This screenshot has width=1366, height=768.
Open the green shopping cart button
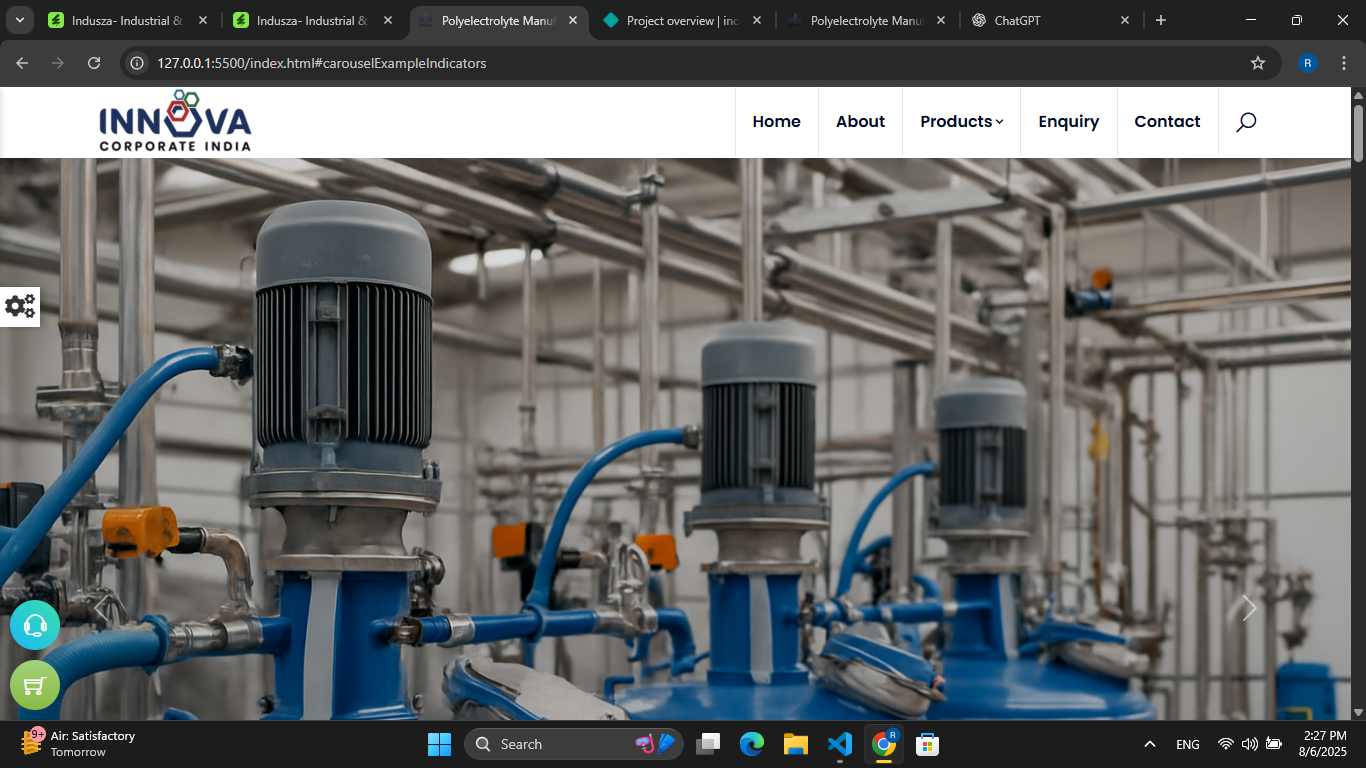pos(35,685)
